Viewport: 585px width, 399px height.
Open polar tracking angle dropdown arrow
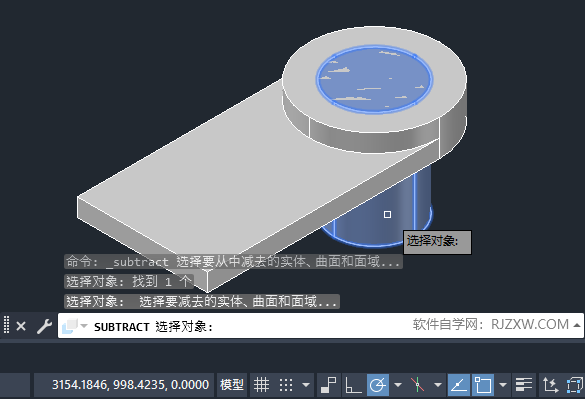(x=398, y=384)
